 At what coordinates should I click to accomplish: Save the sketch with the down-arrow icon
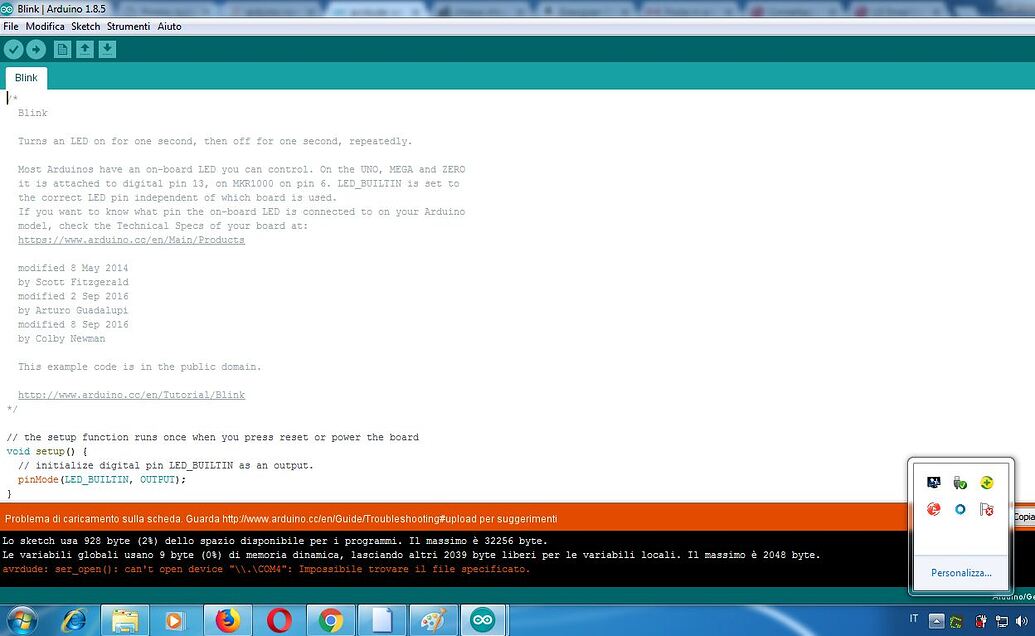(107, 48)
